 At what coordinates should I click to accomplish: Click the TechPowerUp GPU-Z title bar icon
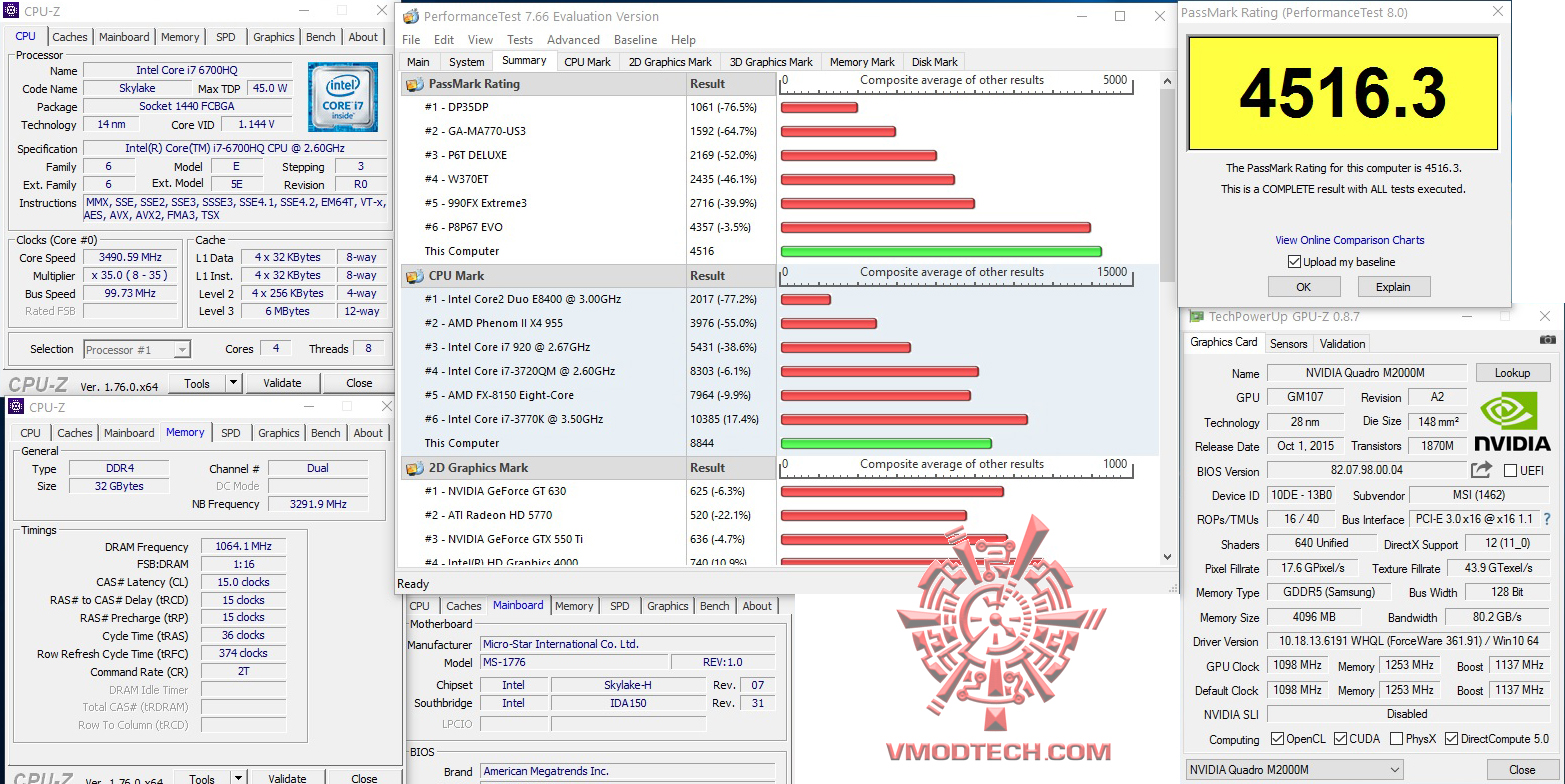[x=1195, y=317]
